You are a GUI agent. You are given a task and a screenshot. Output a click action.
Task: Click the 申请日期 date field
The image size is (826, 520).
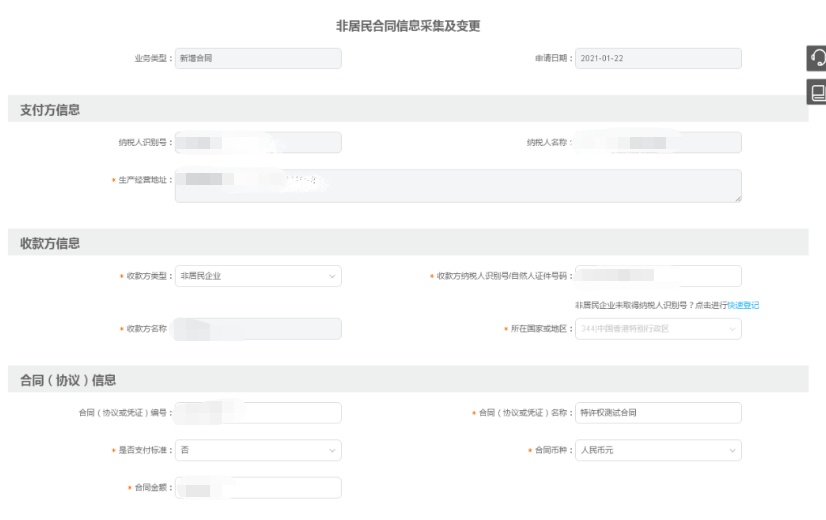pos(658,58)
